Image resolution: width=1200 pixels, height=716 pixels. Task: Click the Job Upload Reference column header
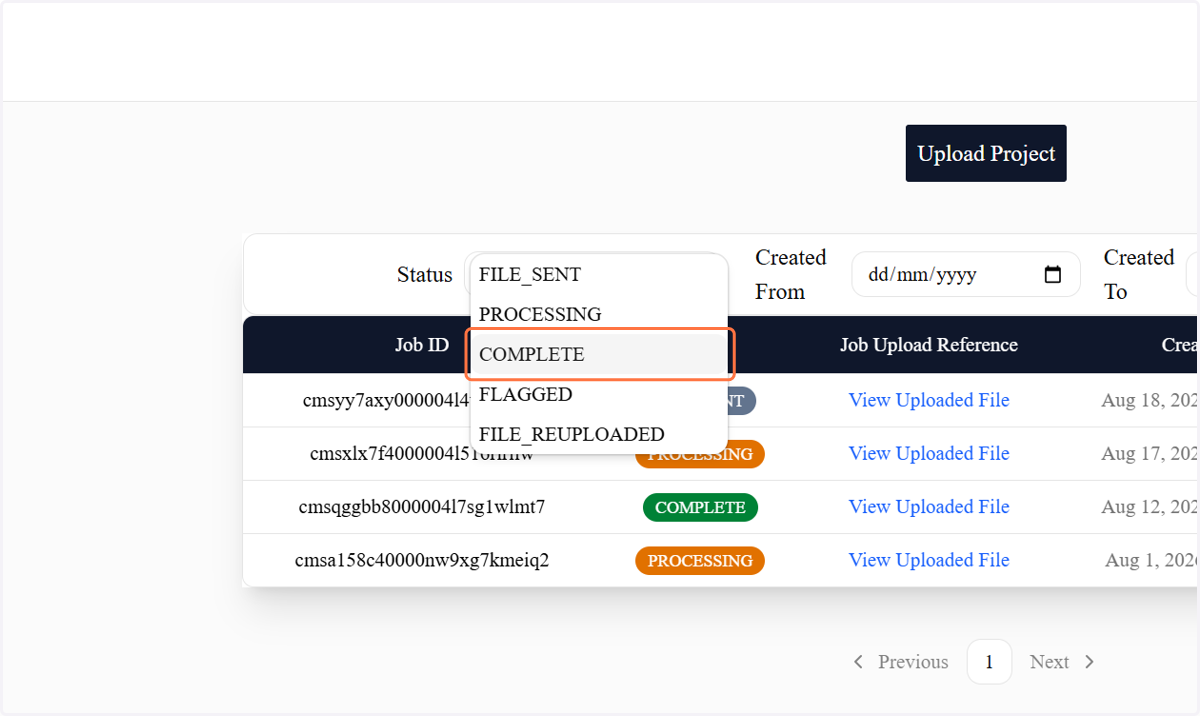click(x=929, y=345)
